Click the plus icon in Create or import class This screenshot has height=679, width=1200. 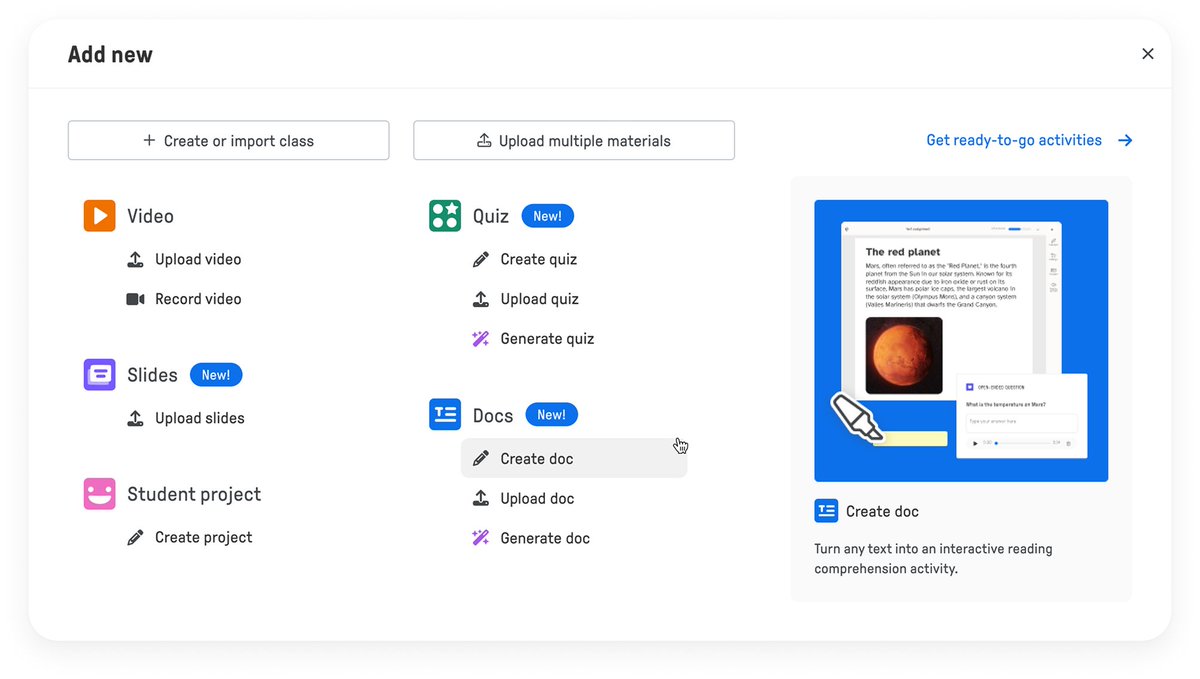coord(149,141)
